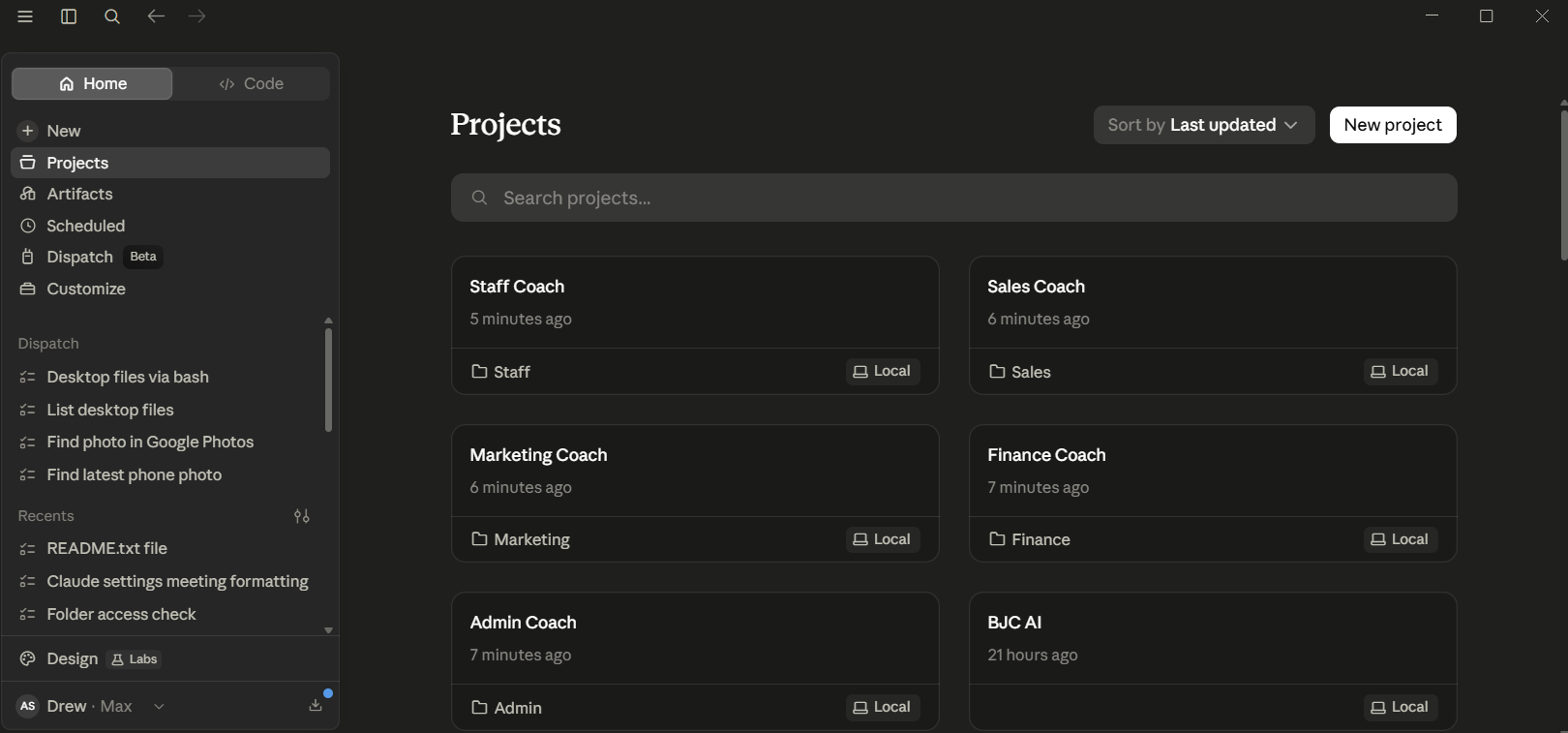Click sidebar scrollbar down arrow
This screenshot has height=733, width=1568.
point(328,630)
